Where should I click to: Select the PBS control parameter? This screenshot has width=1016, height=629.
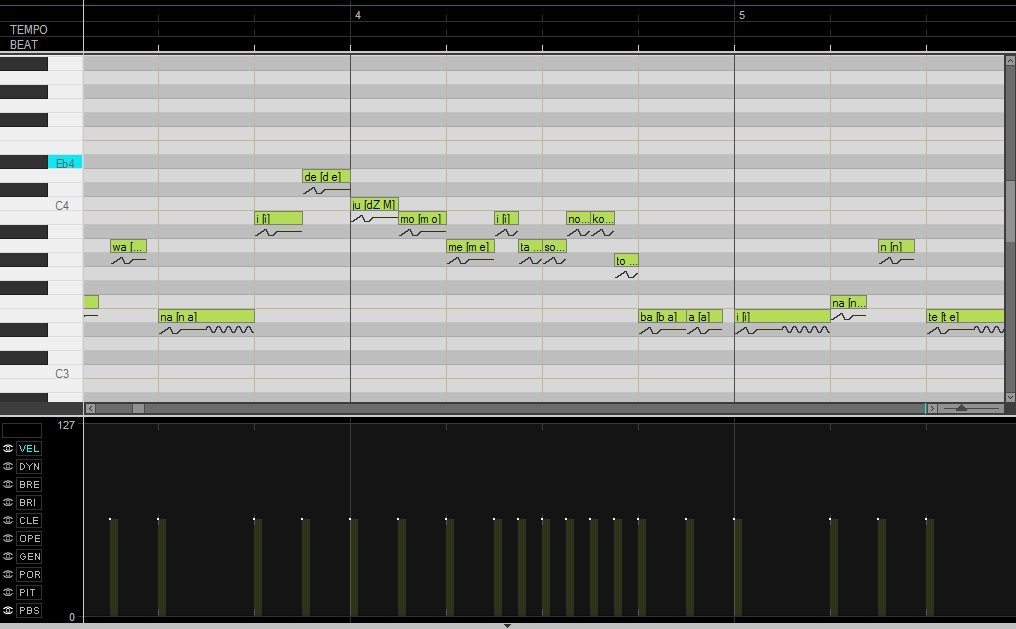pos(29,610)
